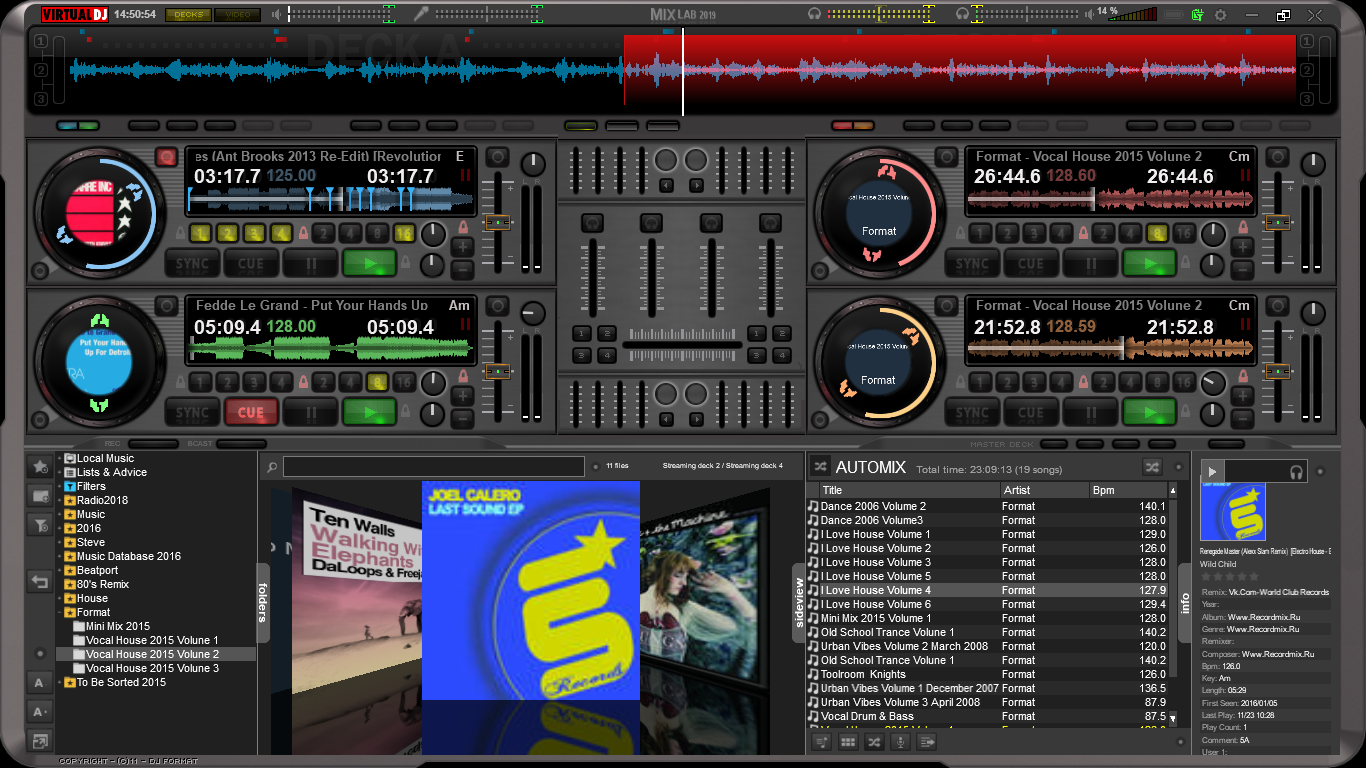Viewport: 1366px width, 768px height.
Task: Toggle loop length 16 on deck 1
Action: [x=404, y=234]
